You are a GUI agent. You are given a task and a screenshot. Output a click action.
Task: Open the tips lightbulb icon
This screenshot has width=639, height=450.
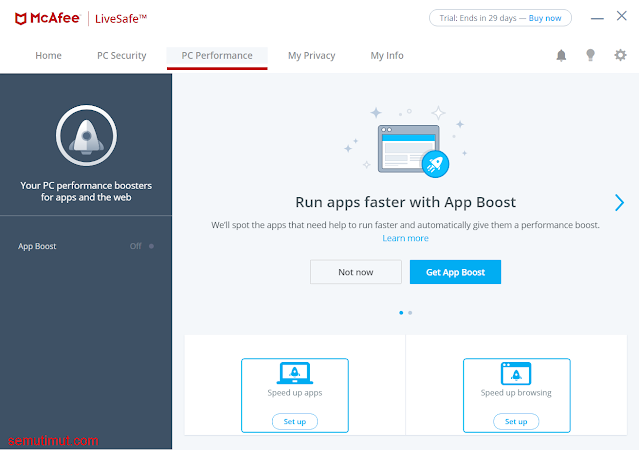[590, 55]
